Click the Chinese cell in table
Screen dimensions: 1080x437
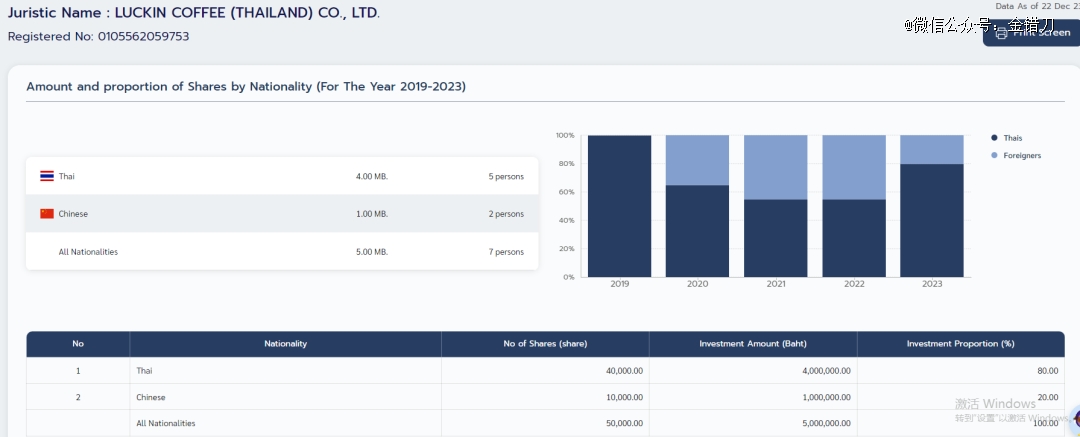click(x=285, y=397)
